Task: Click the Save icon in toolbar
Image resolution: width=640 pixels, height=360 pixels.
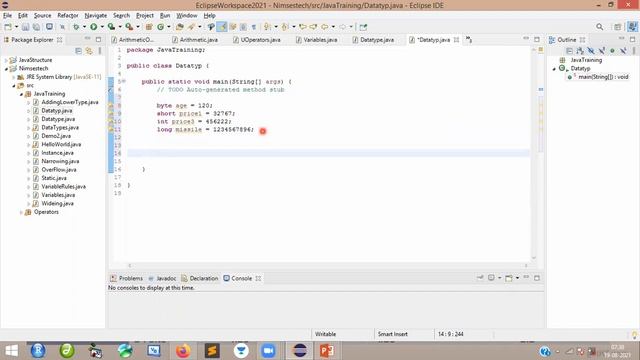Action: point(25,27)
